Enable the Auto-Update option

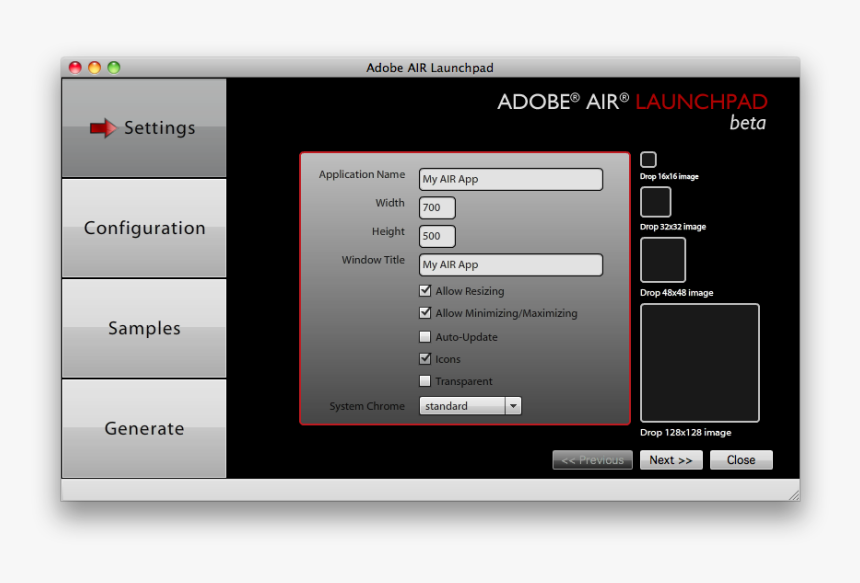425,336
